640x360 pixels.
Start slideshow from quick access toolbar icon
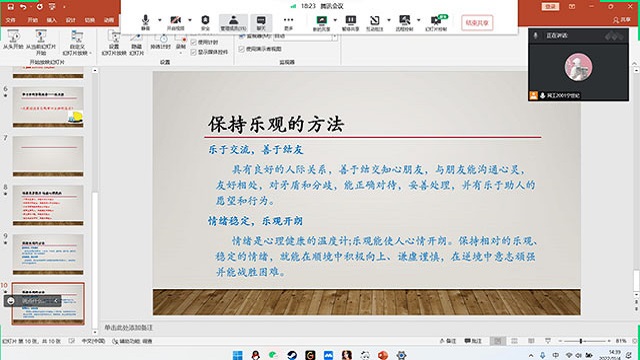coord(52,7)
